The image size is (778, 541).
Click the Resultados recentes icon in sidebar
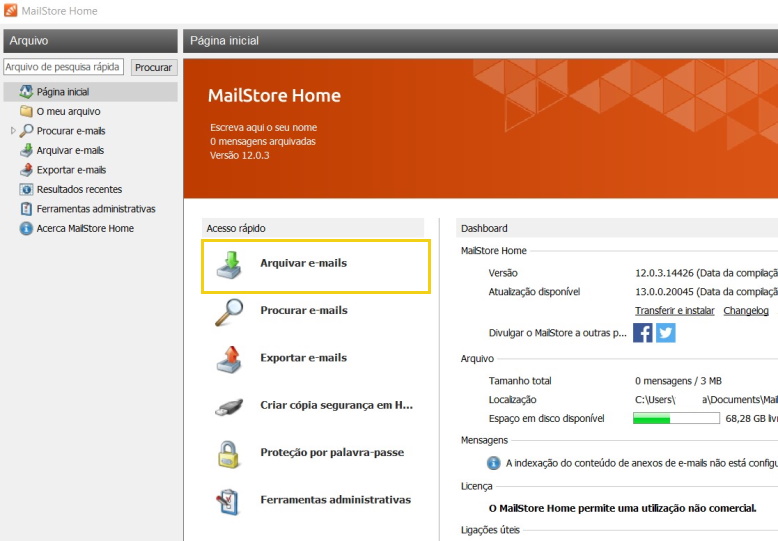pyautogui.click(x=26, y=189)
